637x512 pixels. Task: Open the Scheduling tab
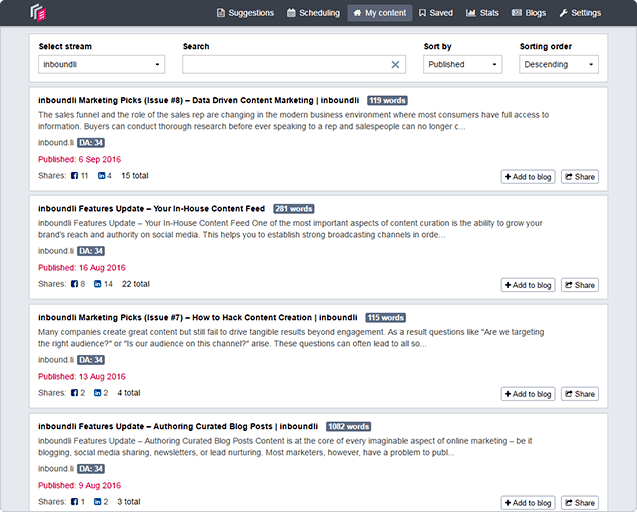coord(313,13)
